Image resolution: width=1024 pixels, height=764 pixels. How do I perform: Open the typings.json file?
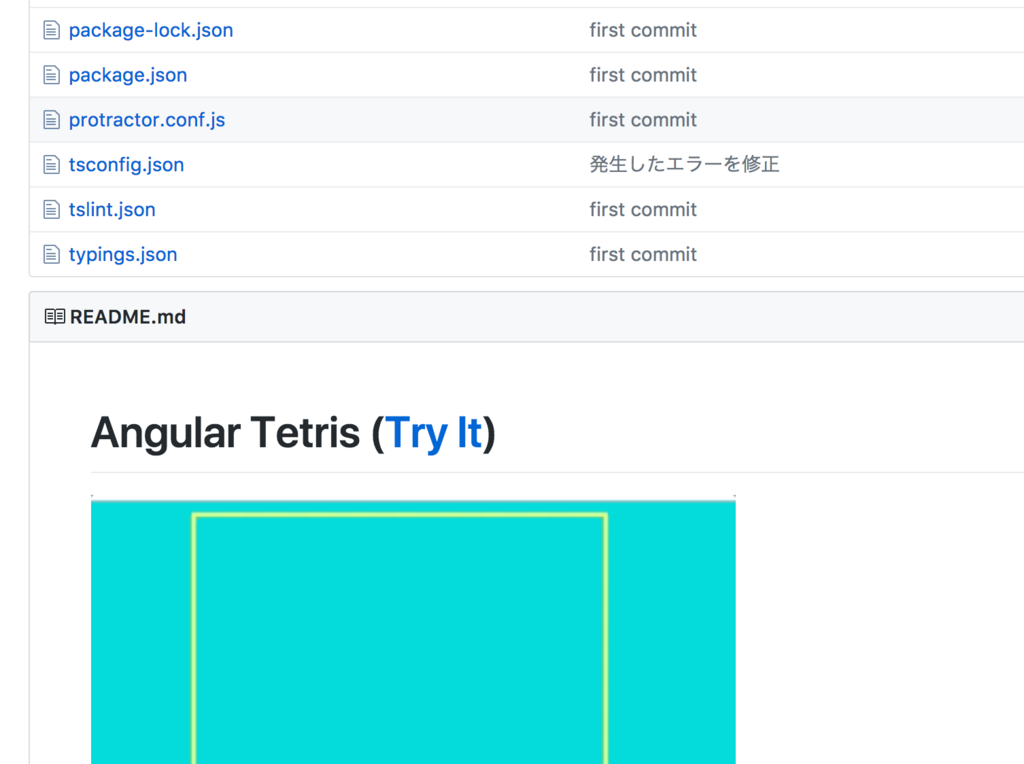122,254
